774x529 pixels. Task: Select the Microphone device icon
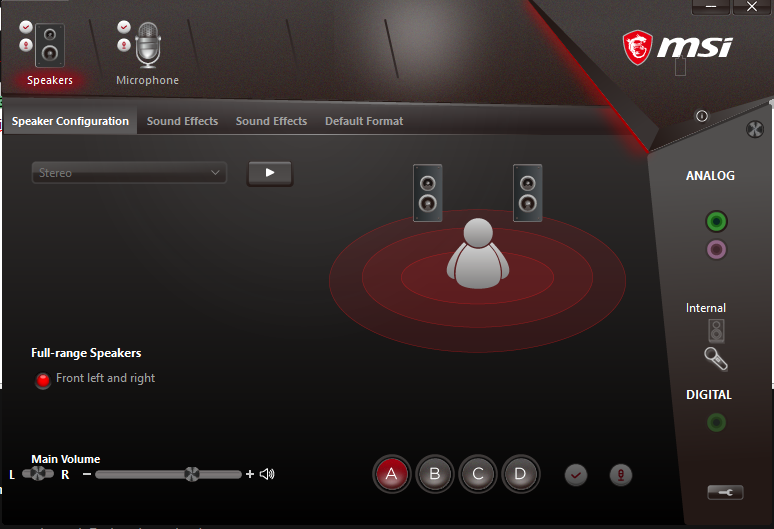click(148, 45)
